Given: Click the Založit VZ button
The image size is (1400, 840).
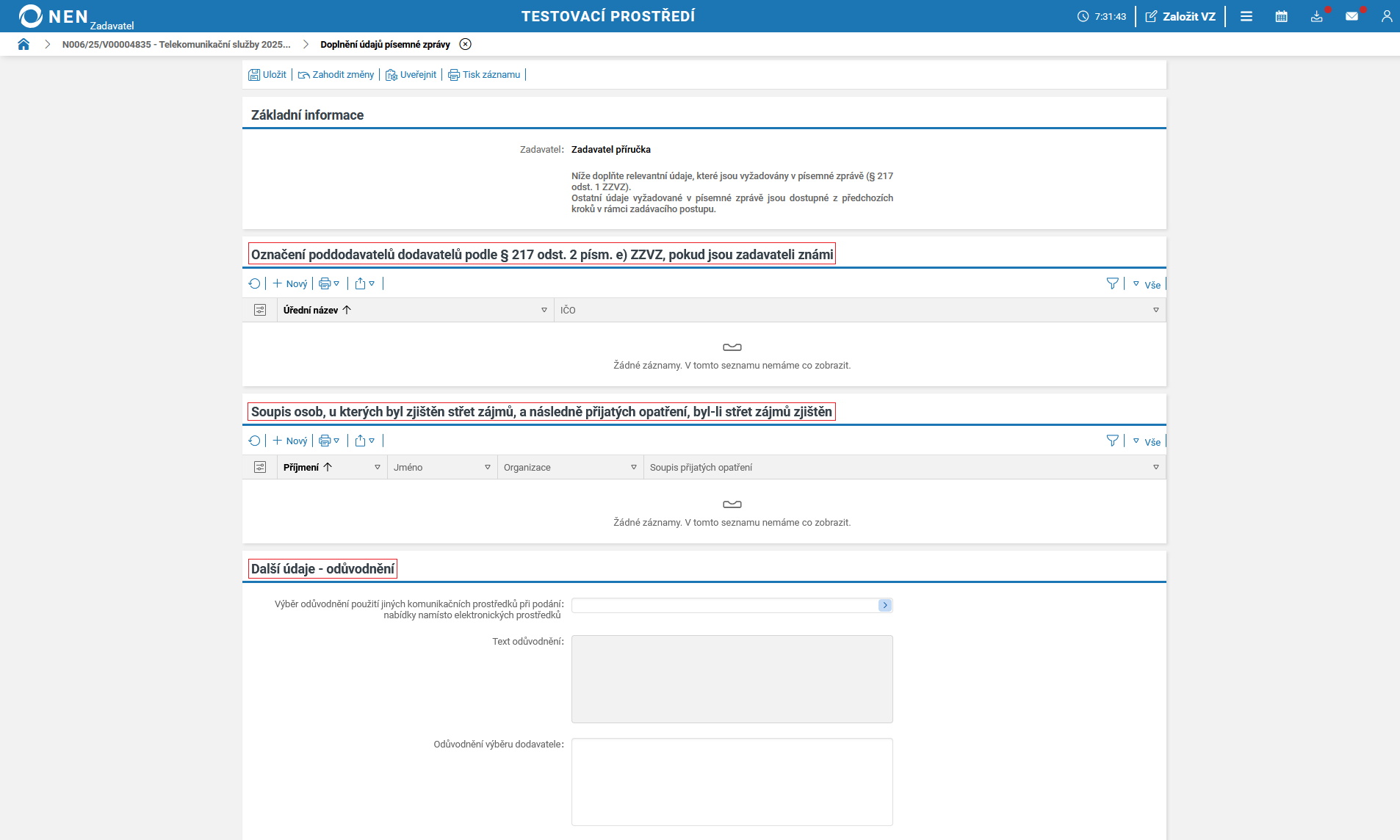Looking at the screenshot, I should coord(1180,16).
